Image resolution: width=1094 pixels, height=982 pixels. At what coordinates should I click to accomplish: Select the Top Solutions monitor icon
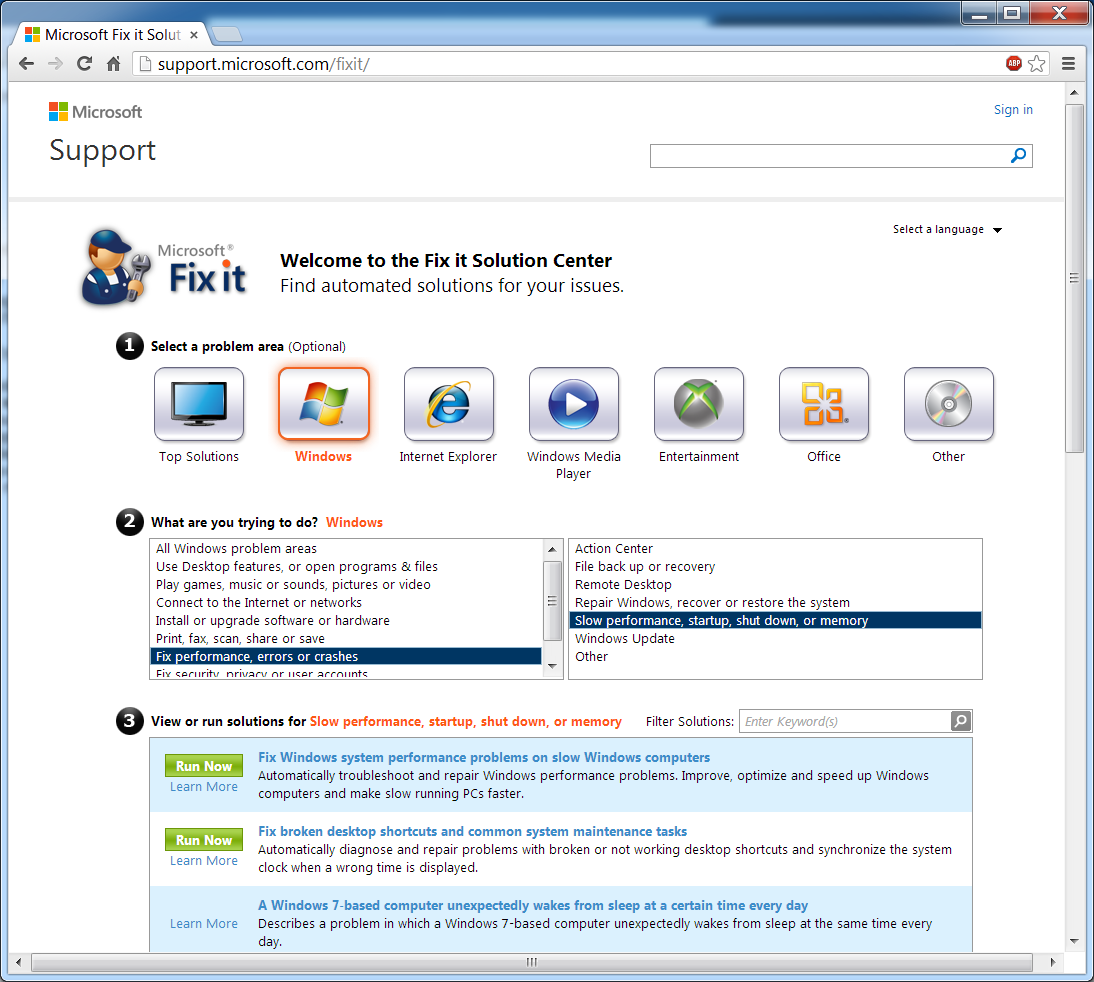pyautogui.click(x=199, y=404)
